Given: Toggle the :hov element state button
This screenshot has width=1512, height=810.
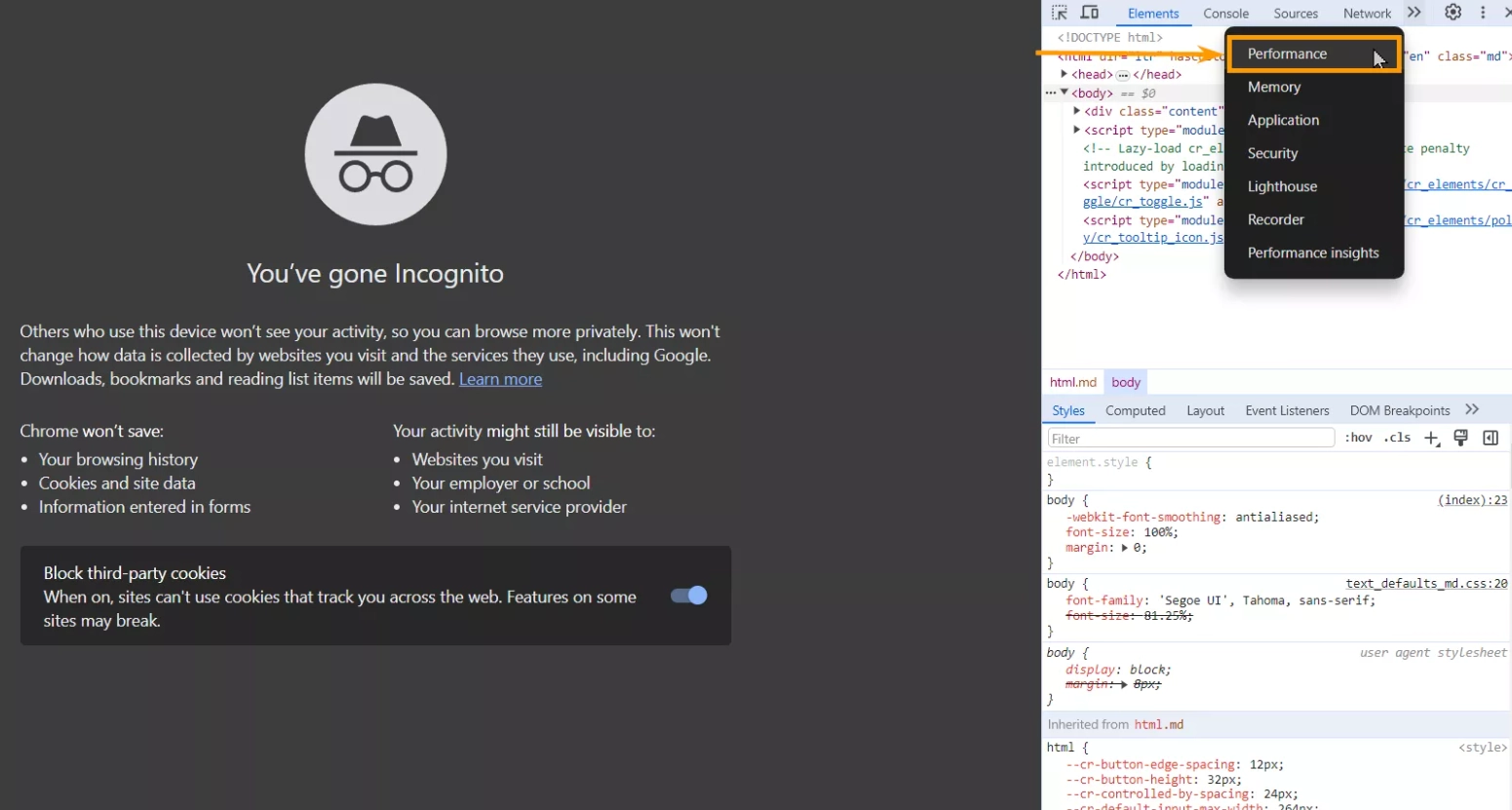Looking at the screenshot, I should click(1358, 438).
